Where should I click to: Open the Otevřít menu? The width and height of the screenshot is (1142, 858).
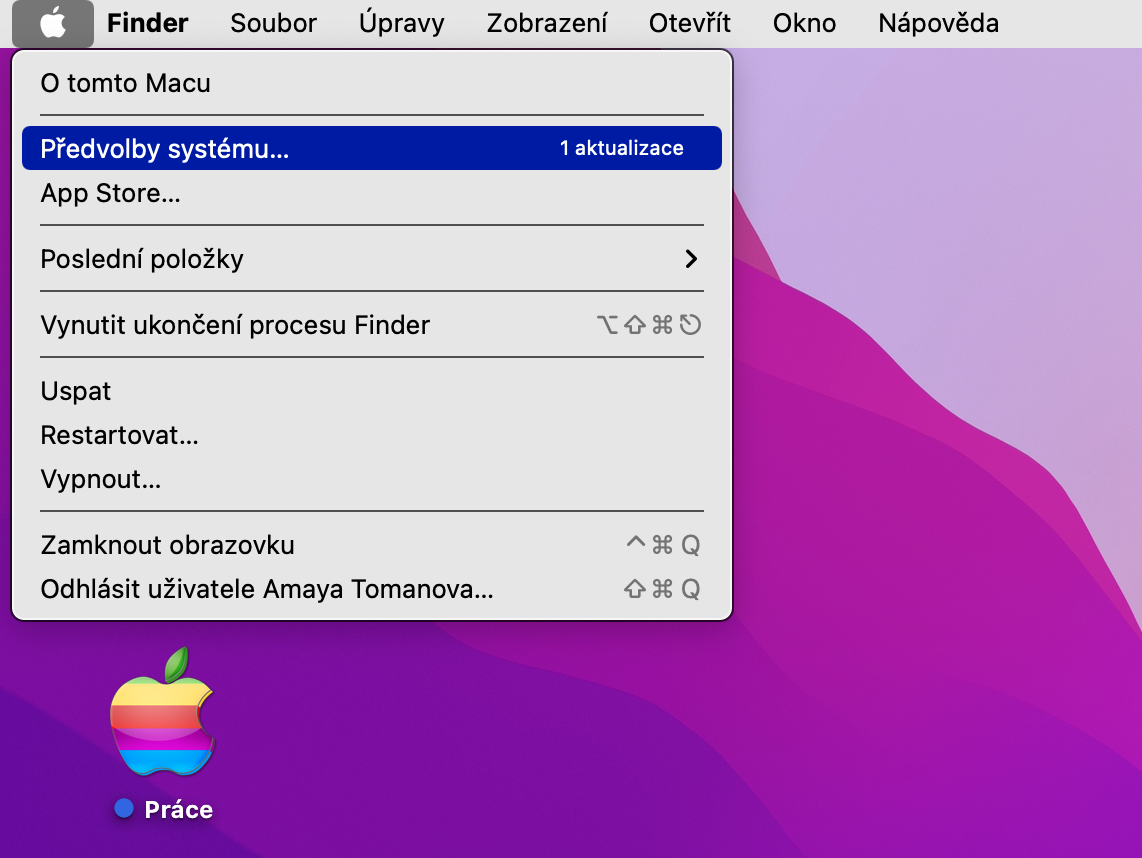coord(689,23)
